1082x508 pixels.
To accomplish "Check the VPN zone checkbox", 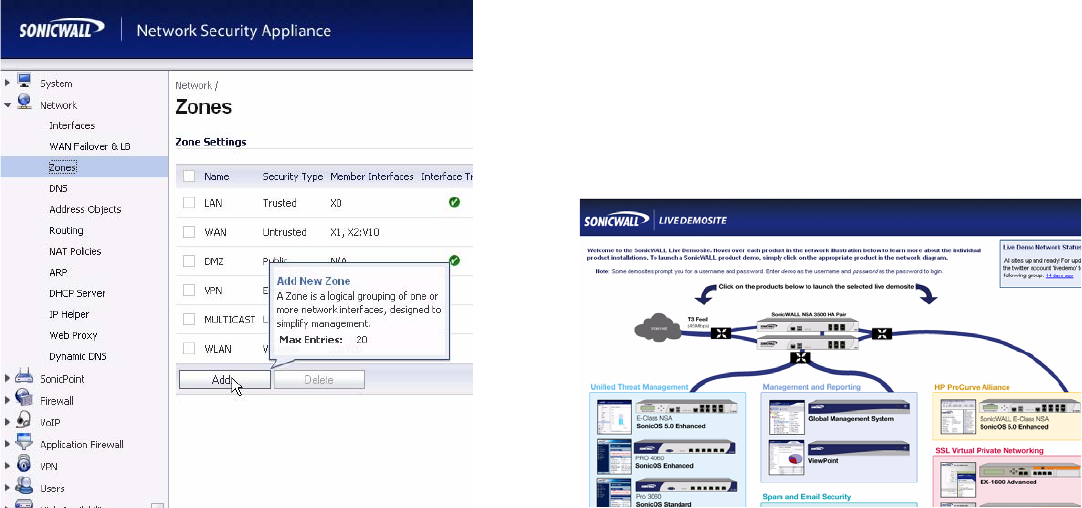I will click(x=189, y=290).
